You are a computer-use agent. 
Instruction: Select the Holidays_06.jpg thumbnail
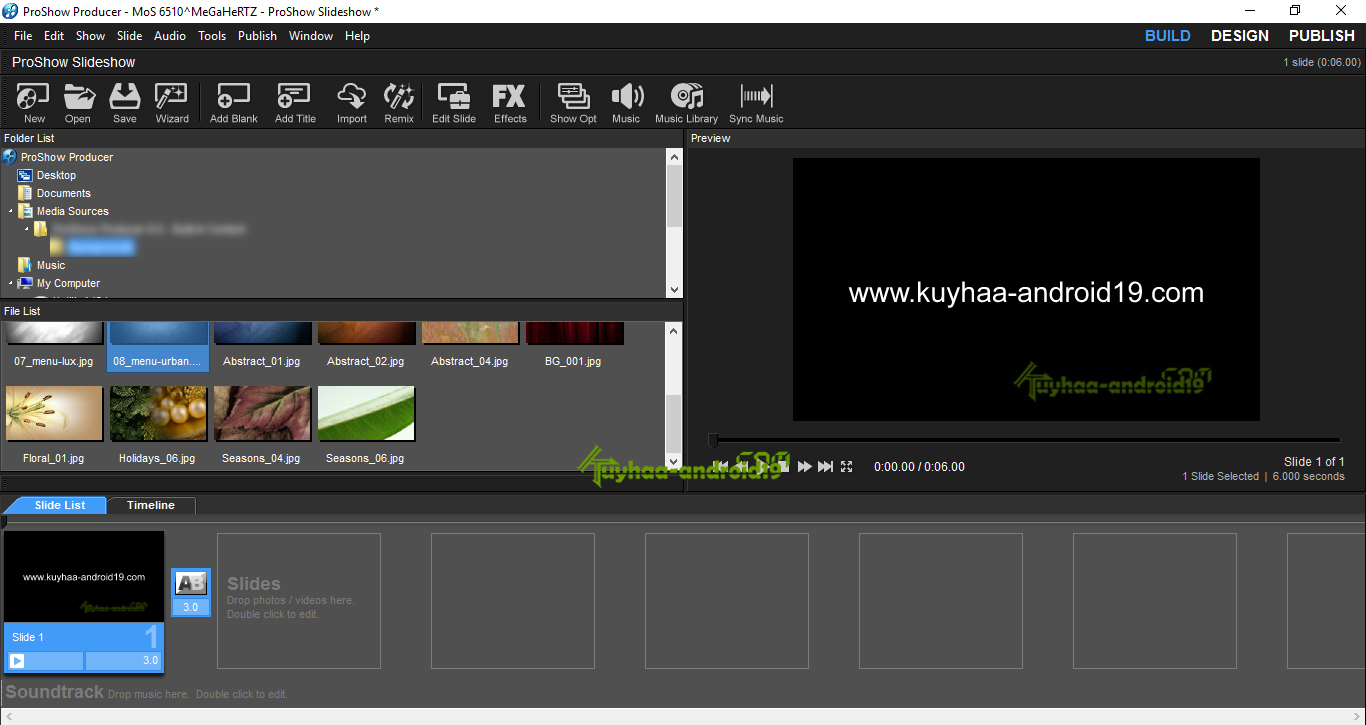159,414
